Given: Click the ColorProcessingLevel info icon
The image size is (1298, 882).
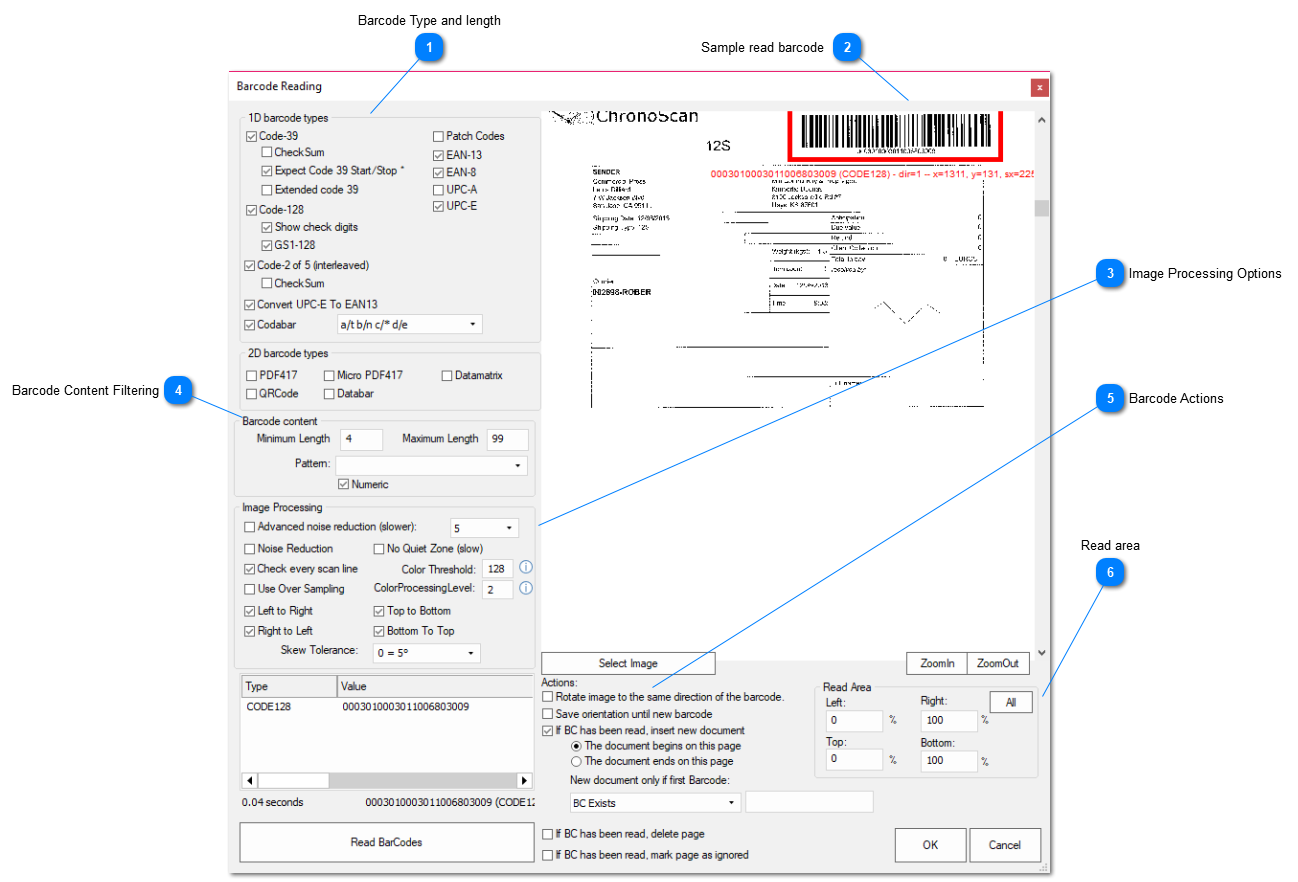Looking at the screenshot, I should click(526, 589).
